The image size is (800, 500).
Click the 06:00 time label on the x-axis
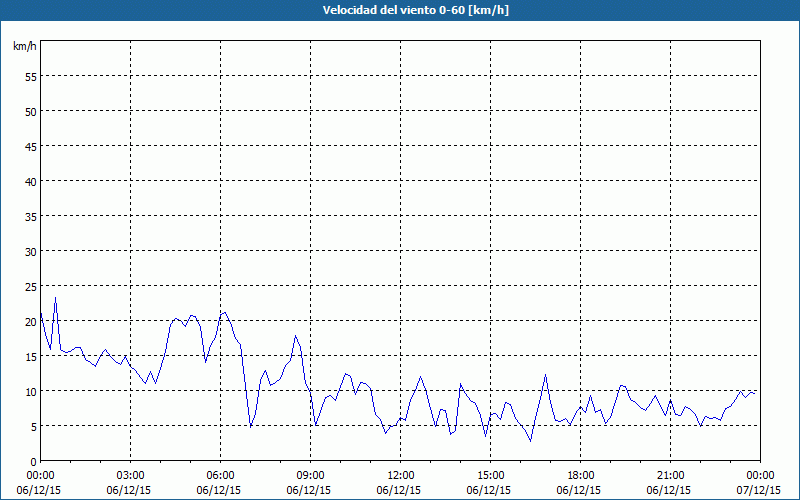click(x=220, y=475)
